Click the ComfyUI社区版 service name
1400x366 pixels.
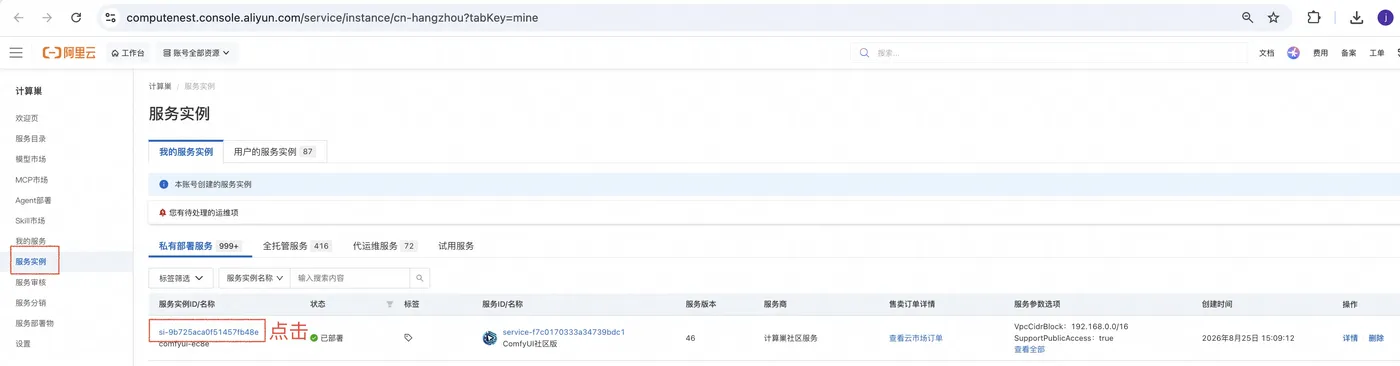point(529,343)
